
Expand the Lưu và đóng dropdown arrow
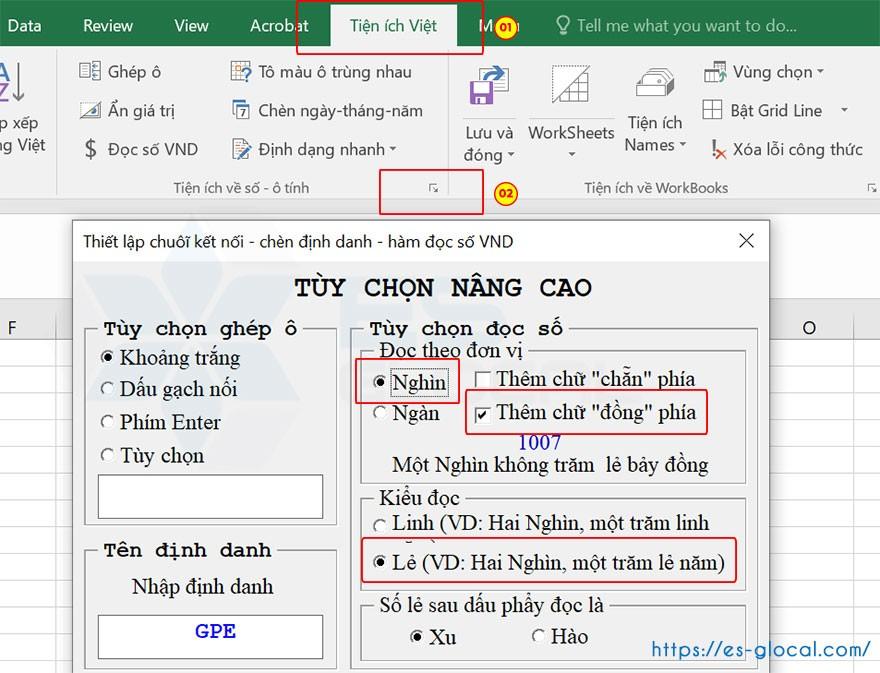pos(511,154)
